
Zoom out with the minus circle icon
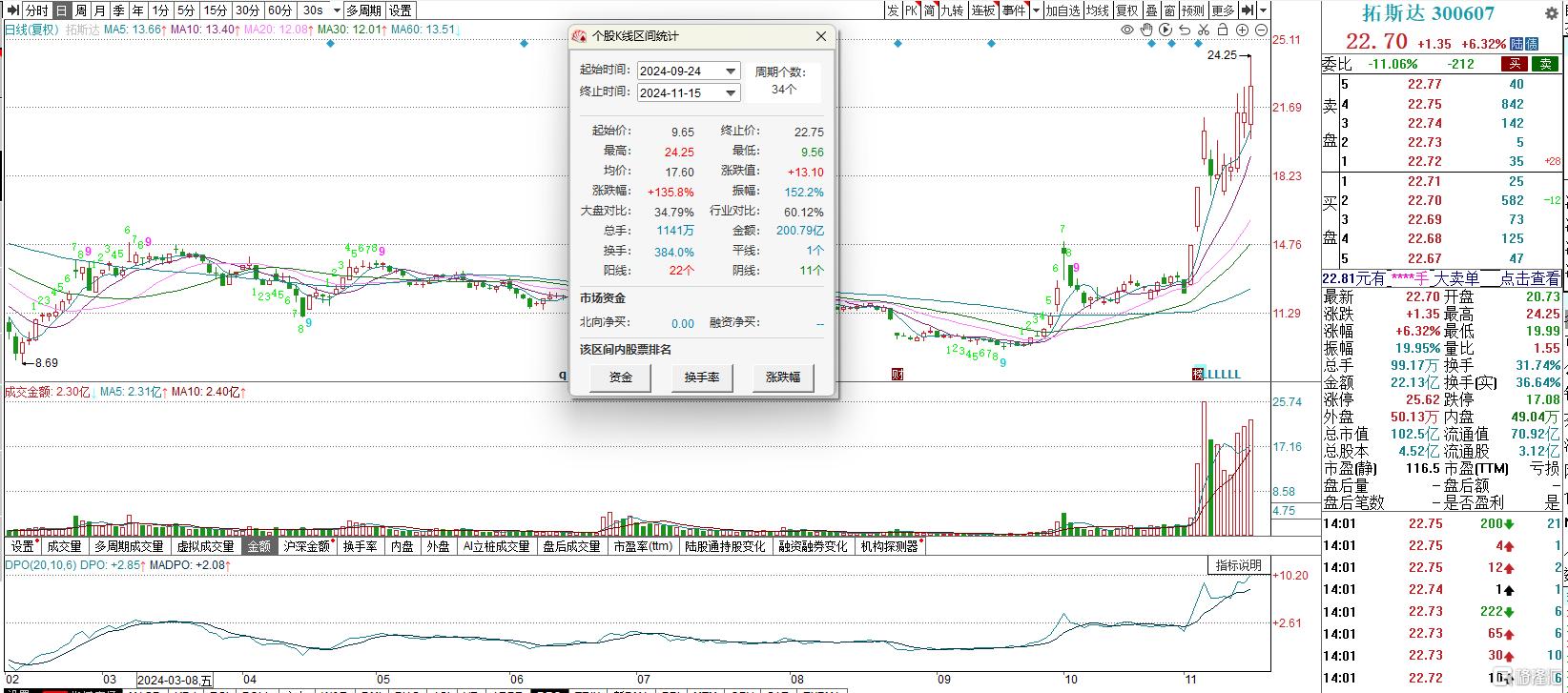click(1261, 30)
